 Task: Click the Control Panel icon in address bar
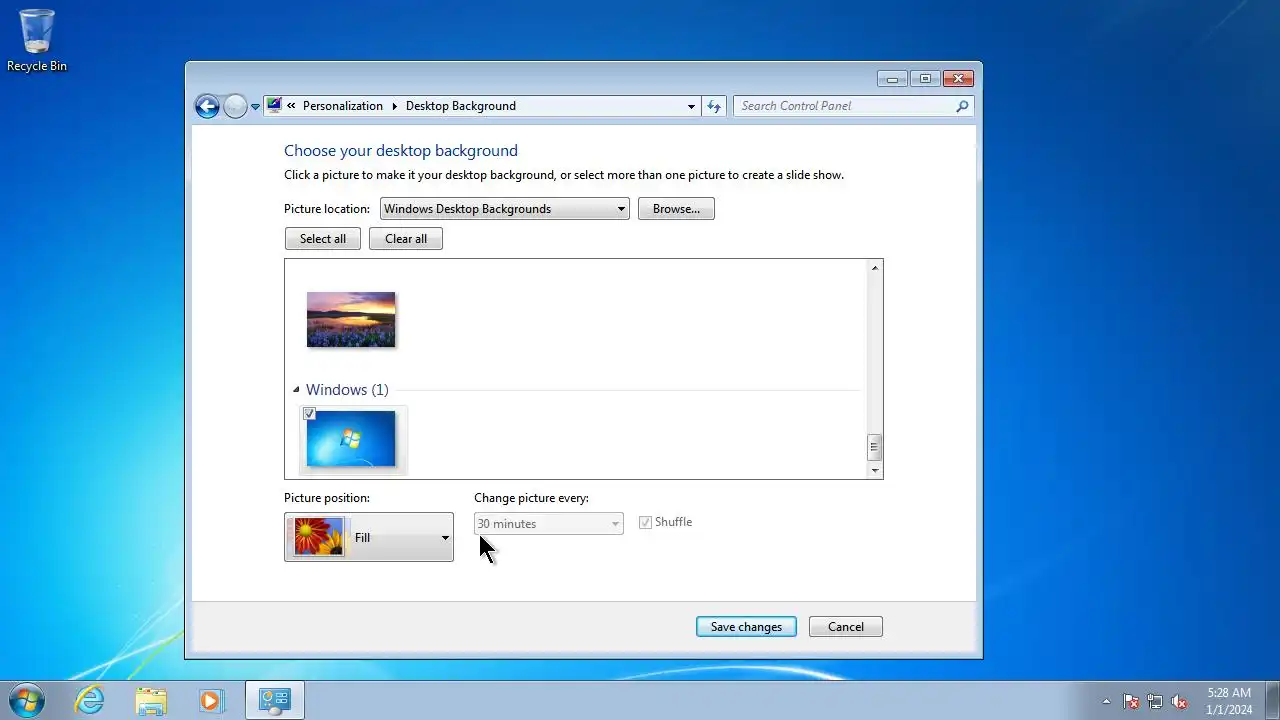[x=274, y=105]
